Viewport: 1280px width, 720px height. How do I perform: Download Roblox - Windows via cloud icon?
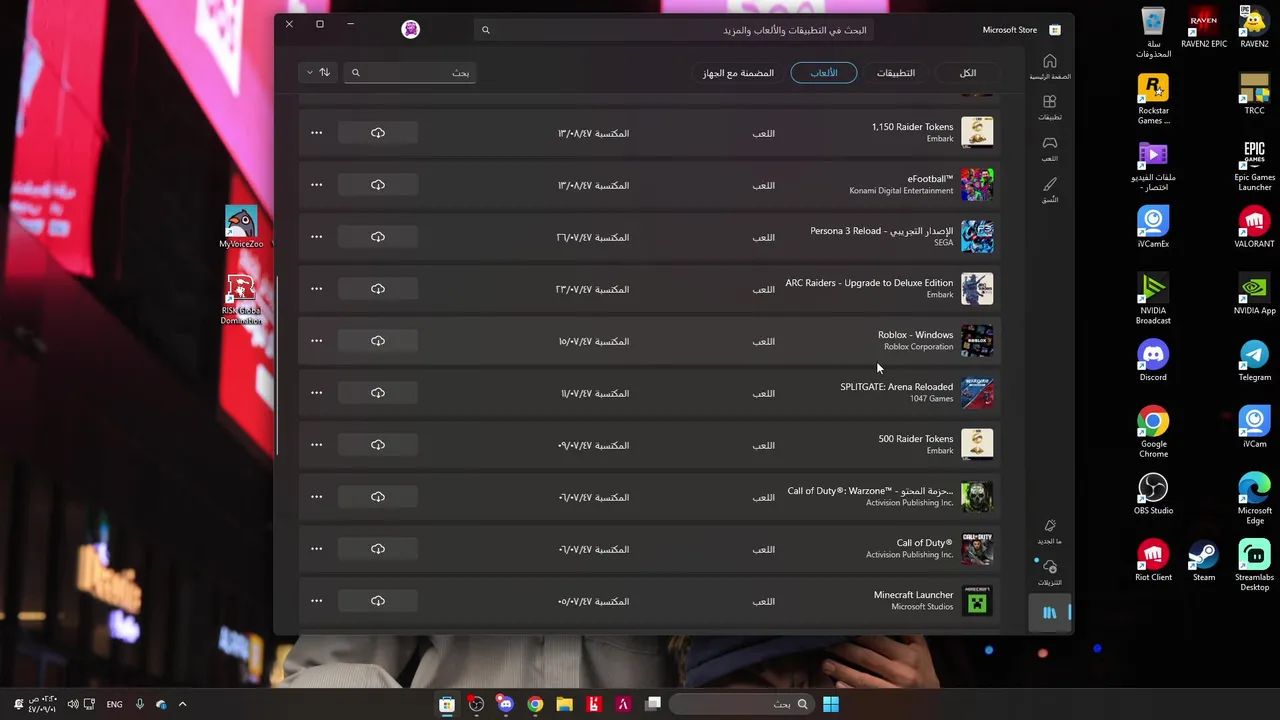click(x=378, y=341)
